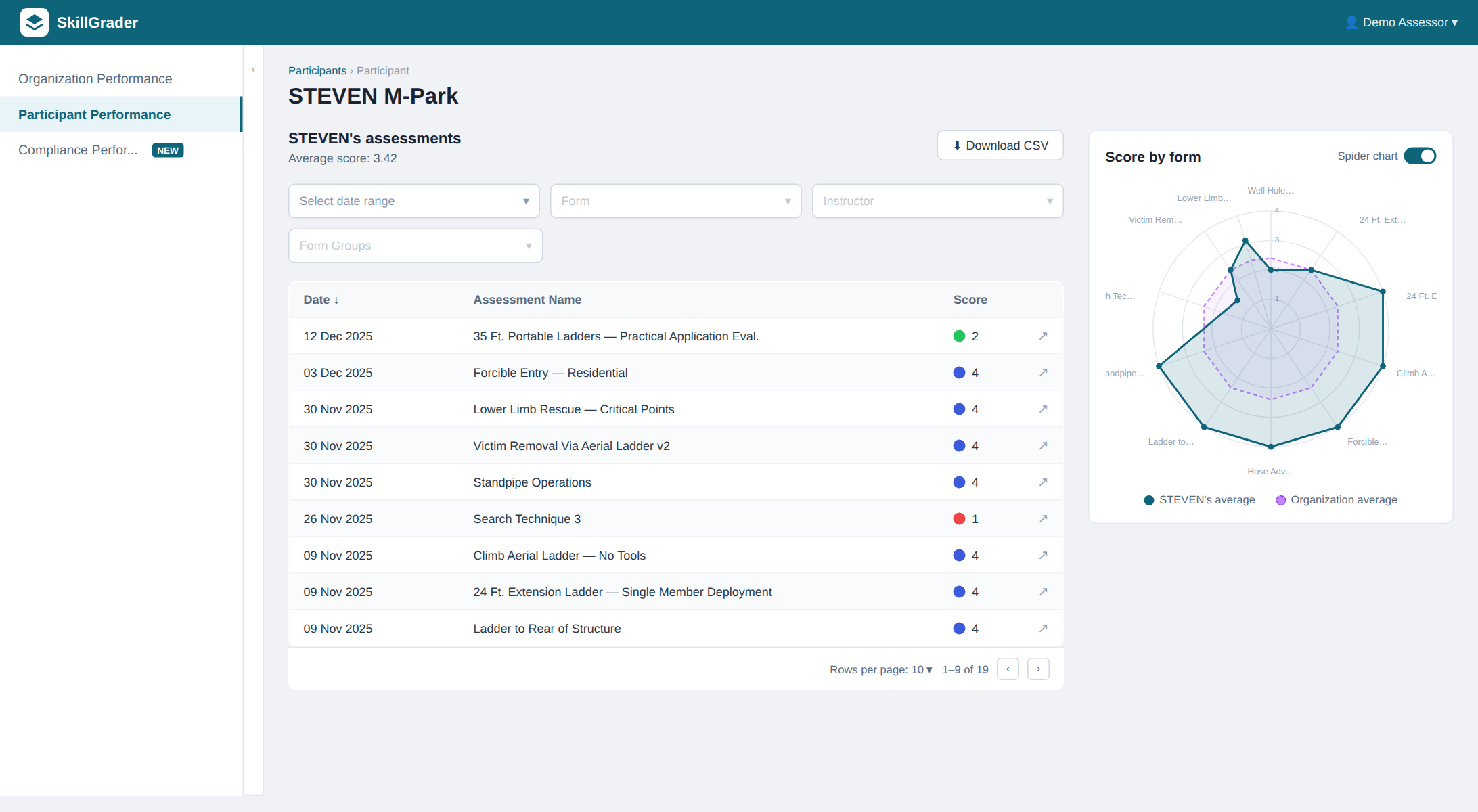Screen dimensions: 1478x812
Task: Click the download icon on Download CSV button
Action: click(956, 145)
